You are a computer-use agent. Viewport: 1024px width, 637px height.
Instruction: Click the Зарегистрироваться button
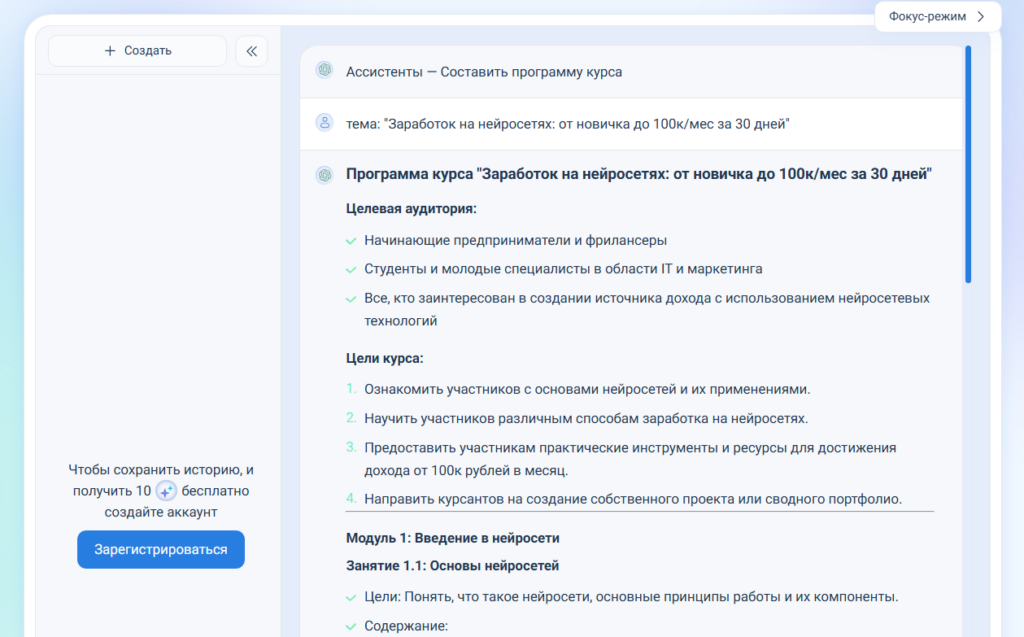pyautogui.click(x=161, y=549)
